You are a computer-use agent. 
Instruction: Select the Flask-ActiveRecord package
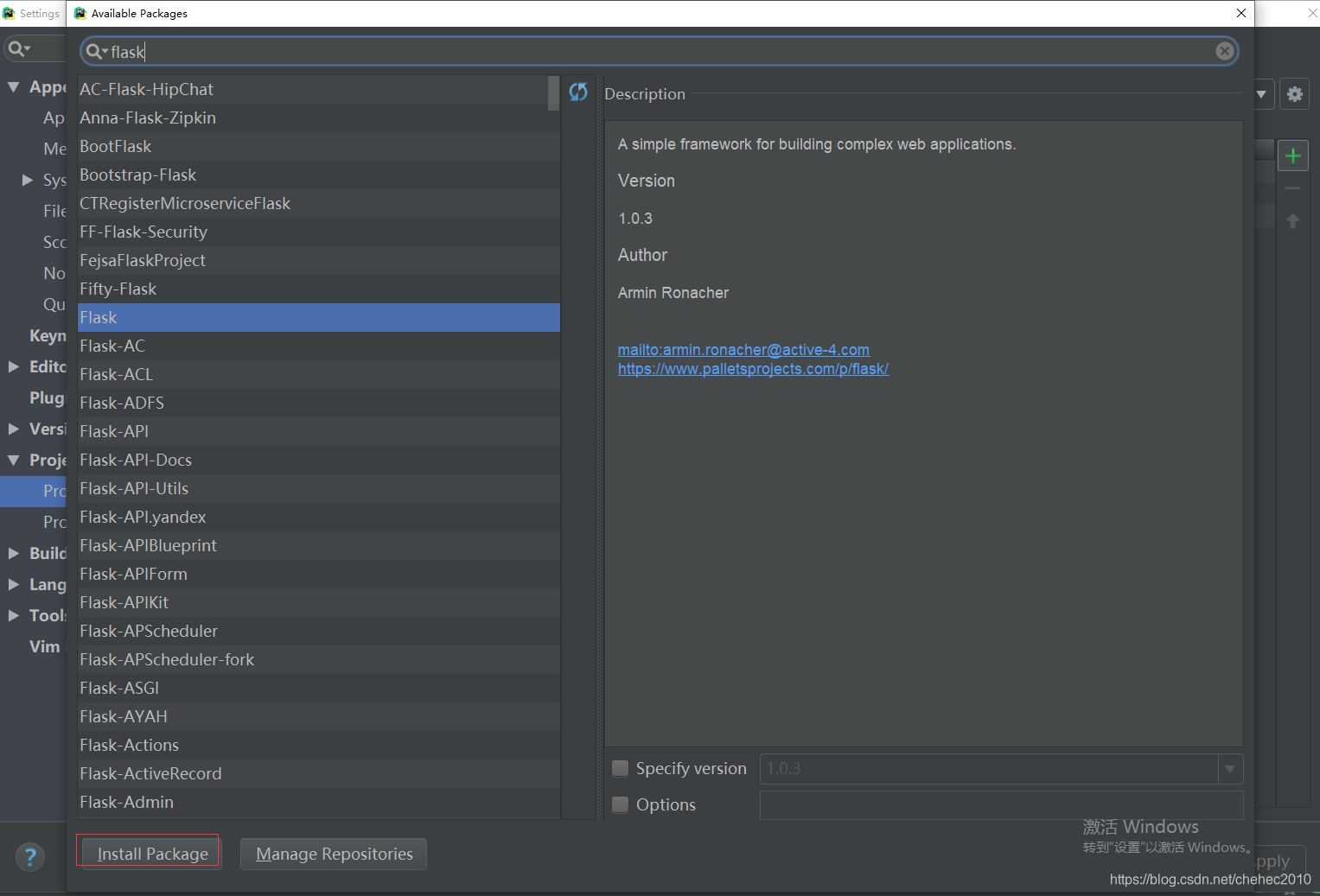(319, 773)
